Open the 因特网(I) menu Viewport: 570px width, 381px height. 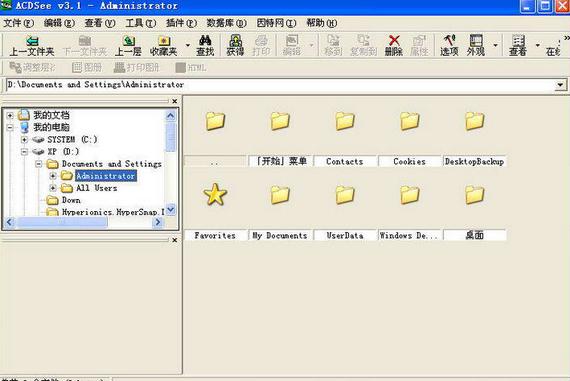276,23
